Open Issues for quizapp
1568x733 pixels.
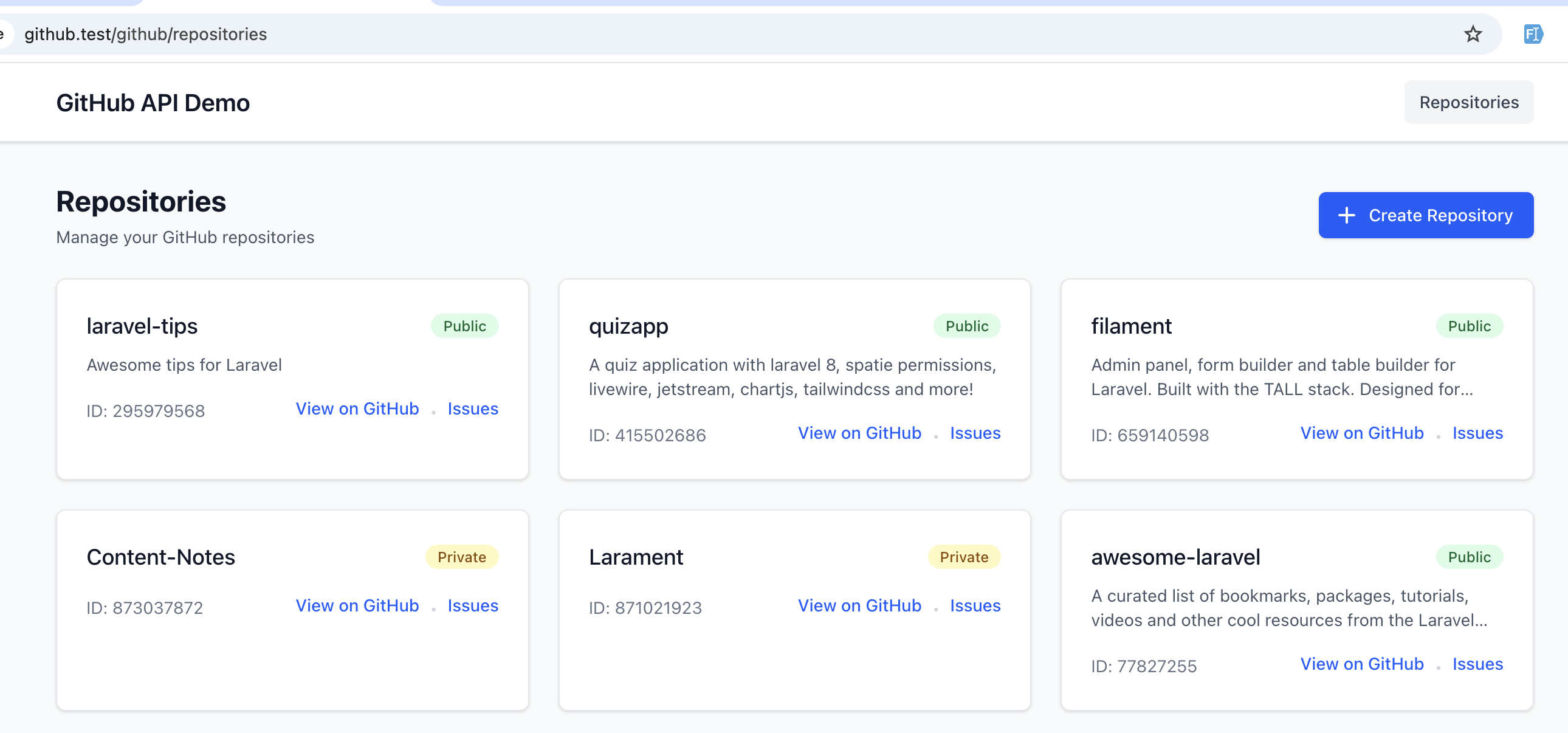point(975,433)
